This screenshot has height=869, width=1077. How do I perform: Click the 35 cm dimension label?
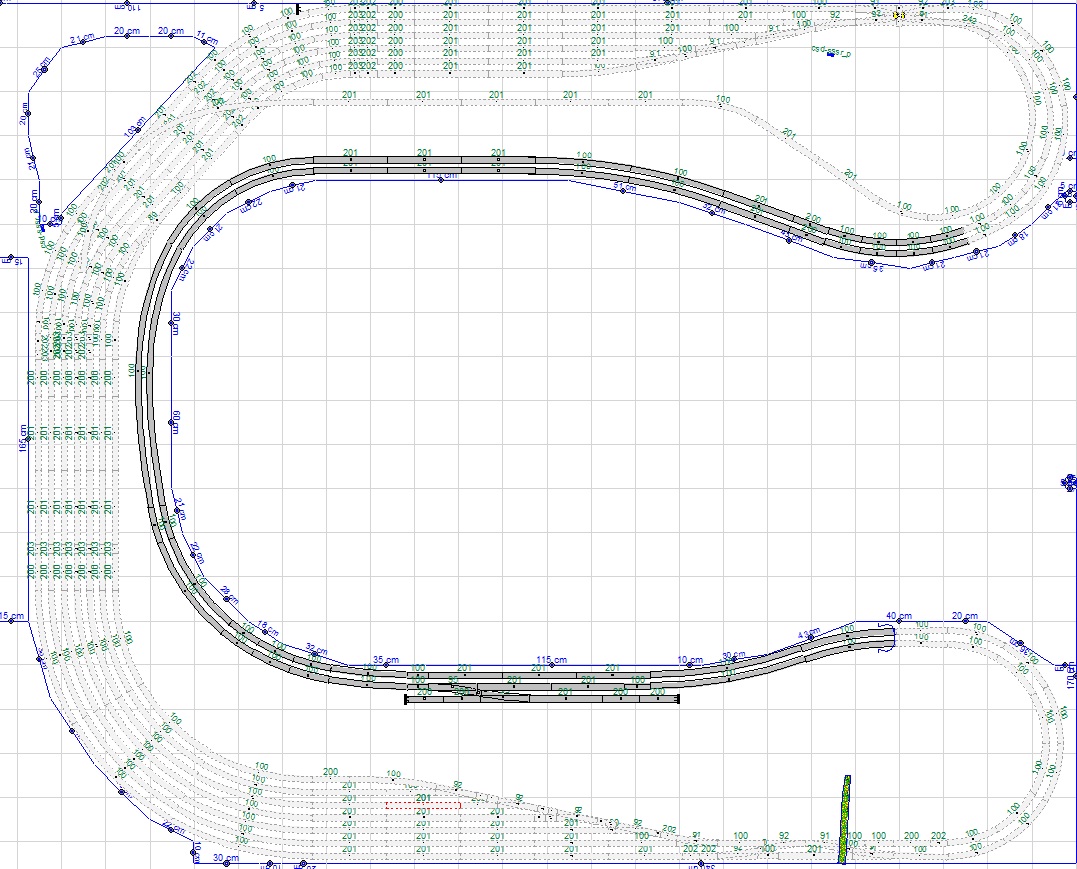[x=384, y=660]
